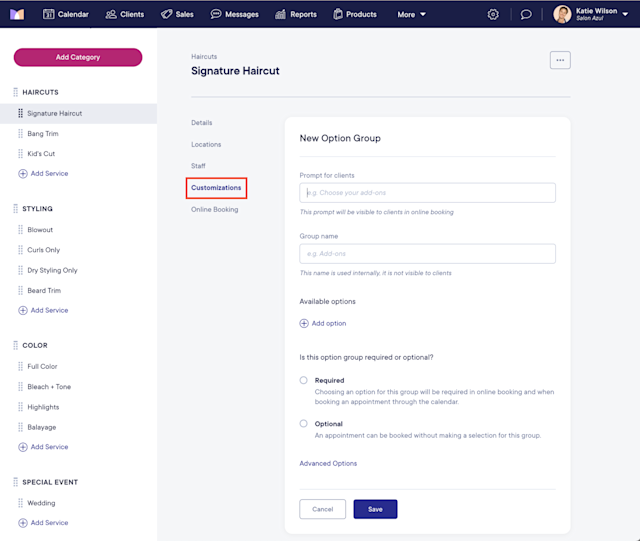The width and height of the screenshot is (640, 541).
Task: Click the Balayage drag handle
Action: (20, 427)
